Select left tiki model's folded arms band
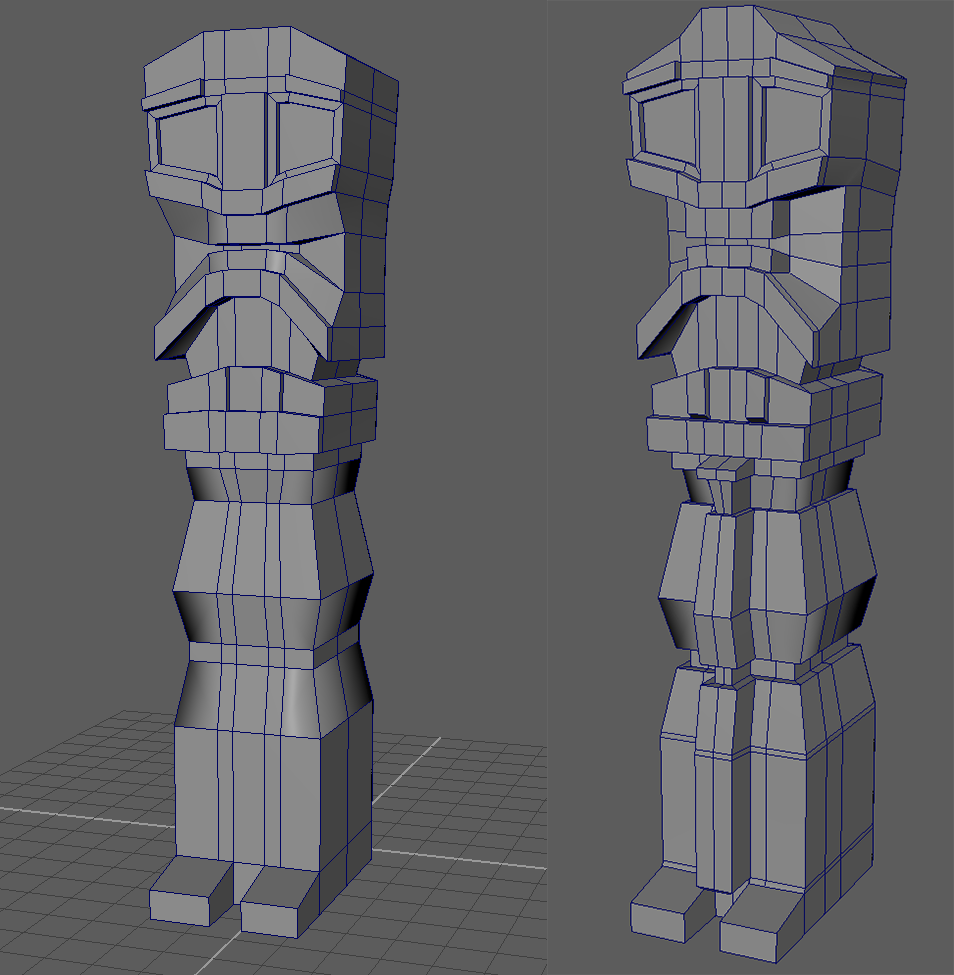954x975 pixels. (271, 410)
